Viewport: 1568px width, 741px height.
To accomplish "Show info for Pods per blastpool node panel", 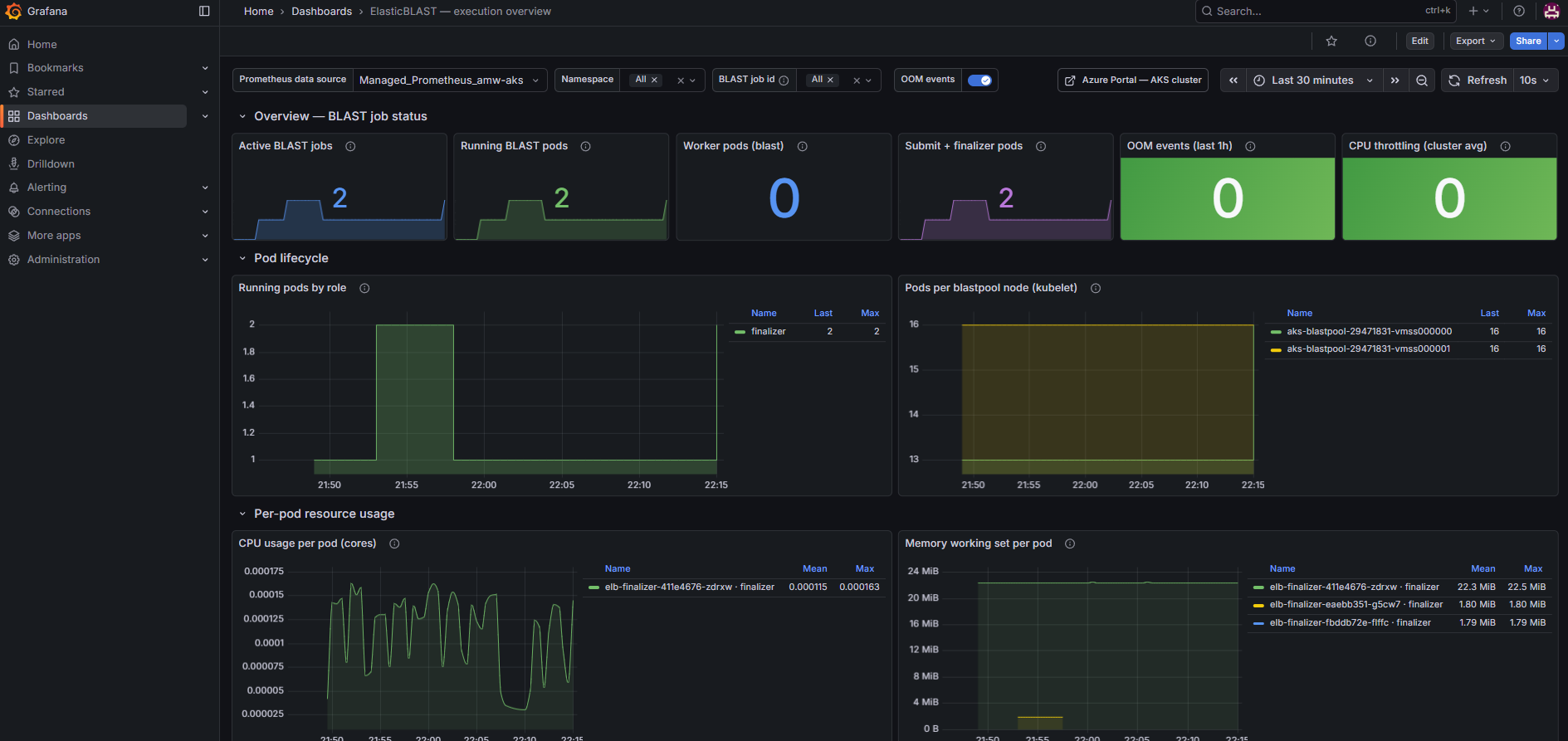I will click(x=1096, y=288).
